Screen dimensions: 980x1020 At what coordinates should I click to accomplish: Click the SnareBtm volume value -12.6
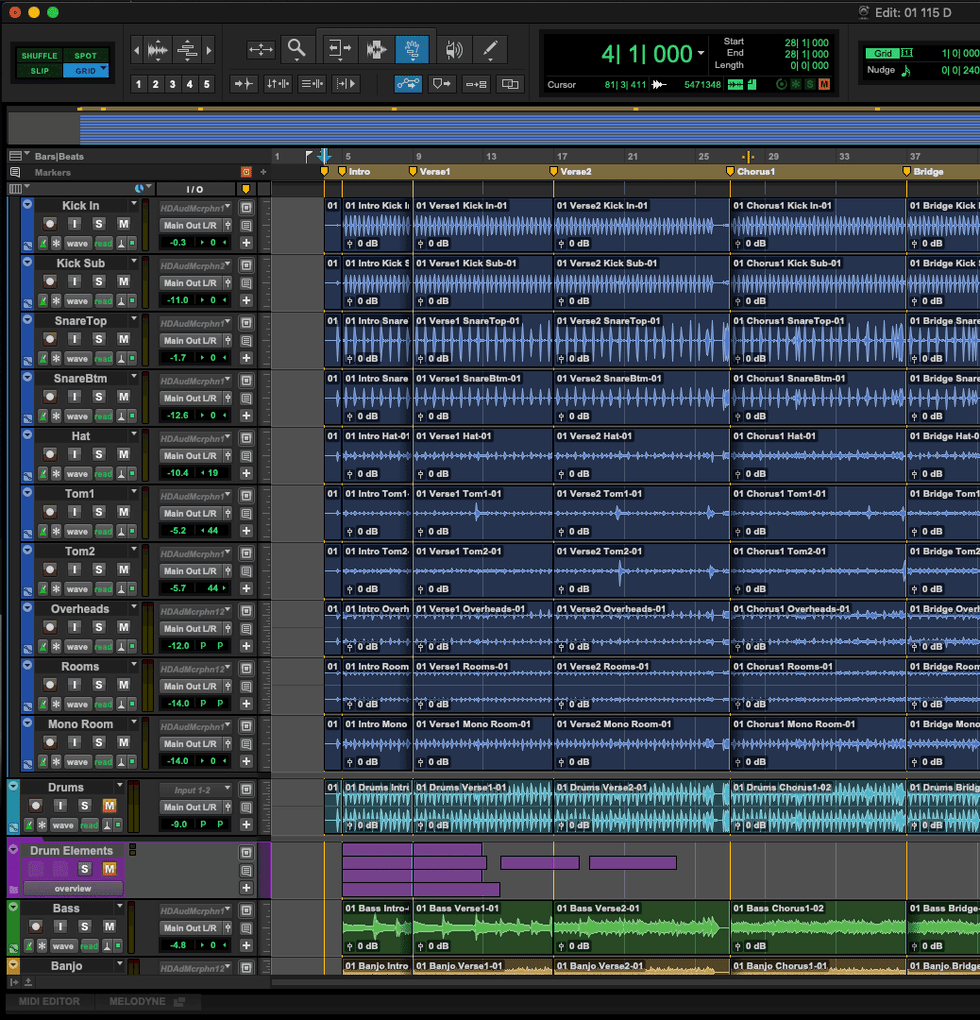coord(178,416)
